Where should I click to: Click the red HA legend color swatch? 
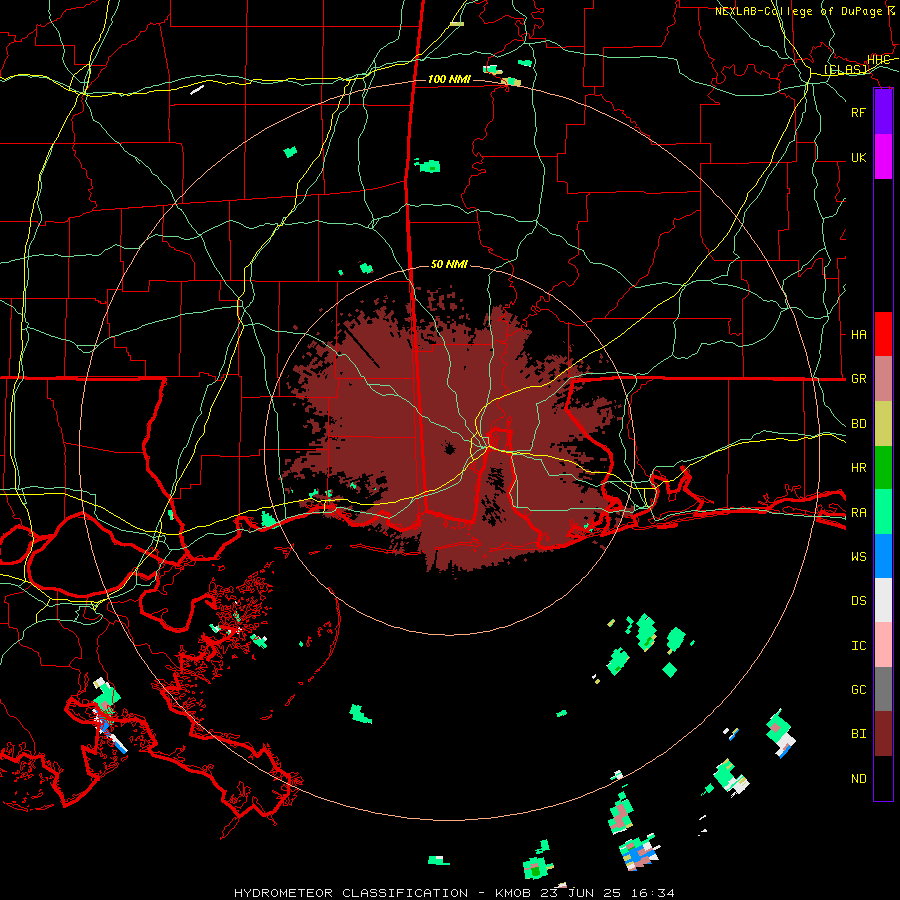[x=883, y=334]
